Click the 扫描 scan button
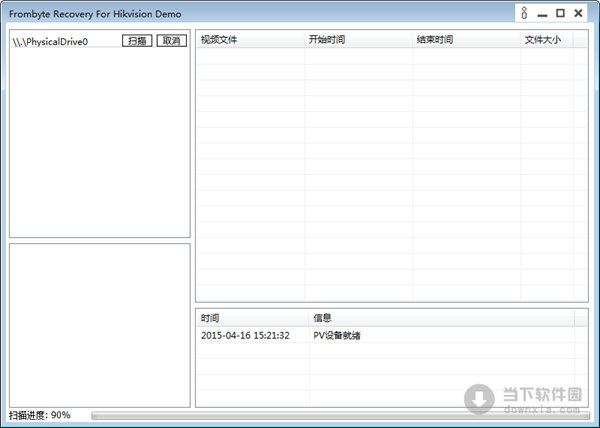The width and height of the screenshot is (600, 428). (137, 41)
